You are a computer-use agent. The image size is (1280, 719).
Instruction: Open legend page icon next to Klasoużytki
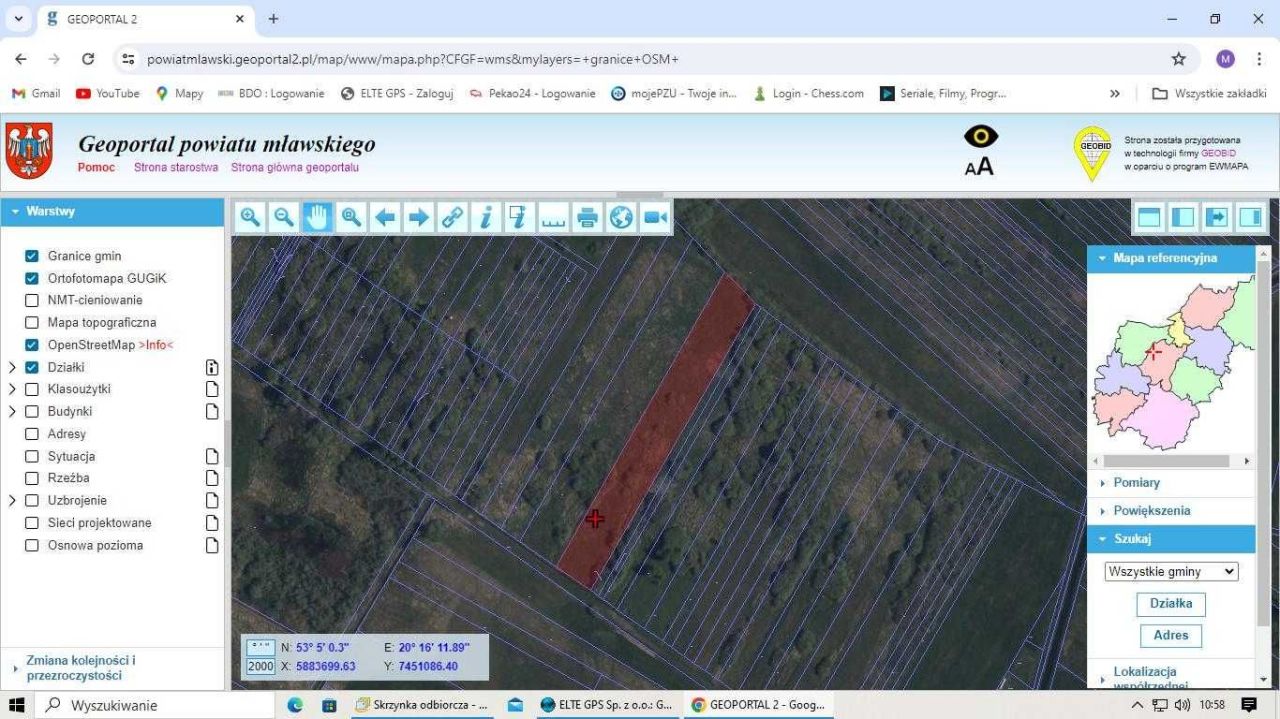(x=212, y=389)
